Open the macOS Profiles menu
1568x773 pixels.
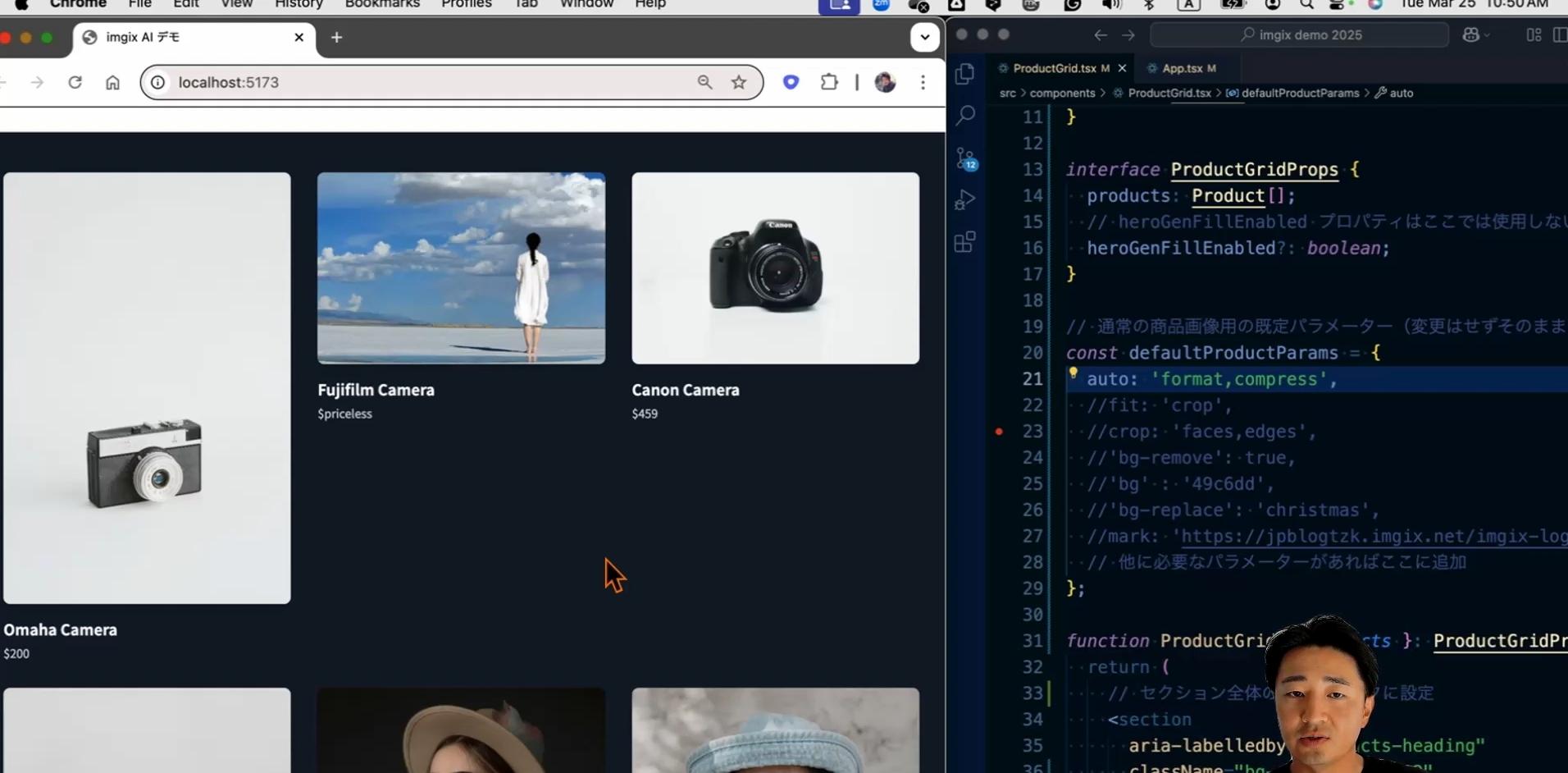point(466,4)
